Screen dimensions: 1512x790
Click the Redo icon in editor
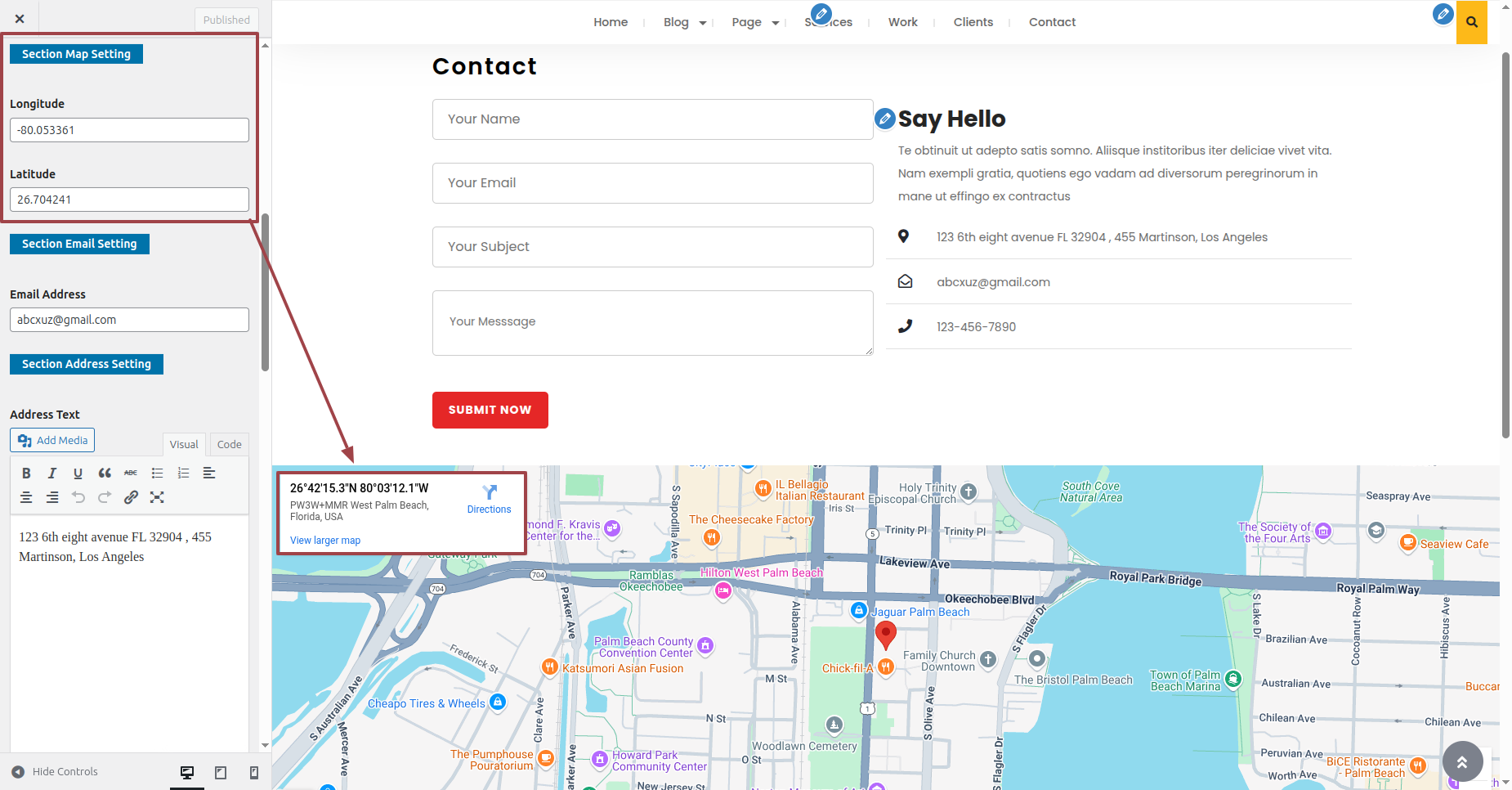(105, 497)
